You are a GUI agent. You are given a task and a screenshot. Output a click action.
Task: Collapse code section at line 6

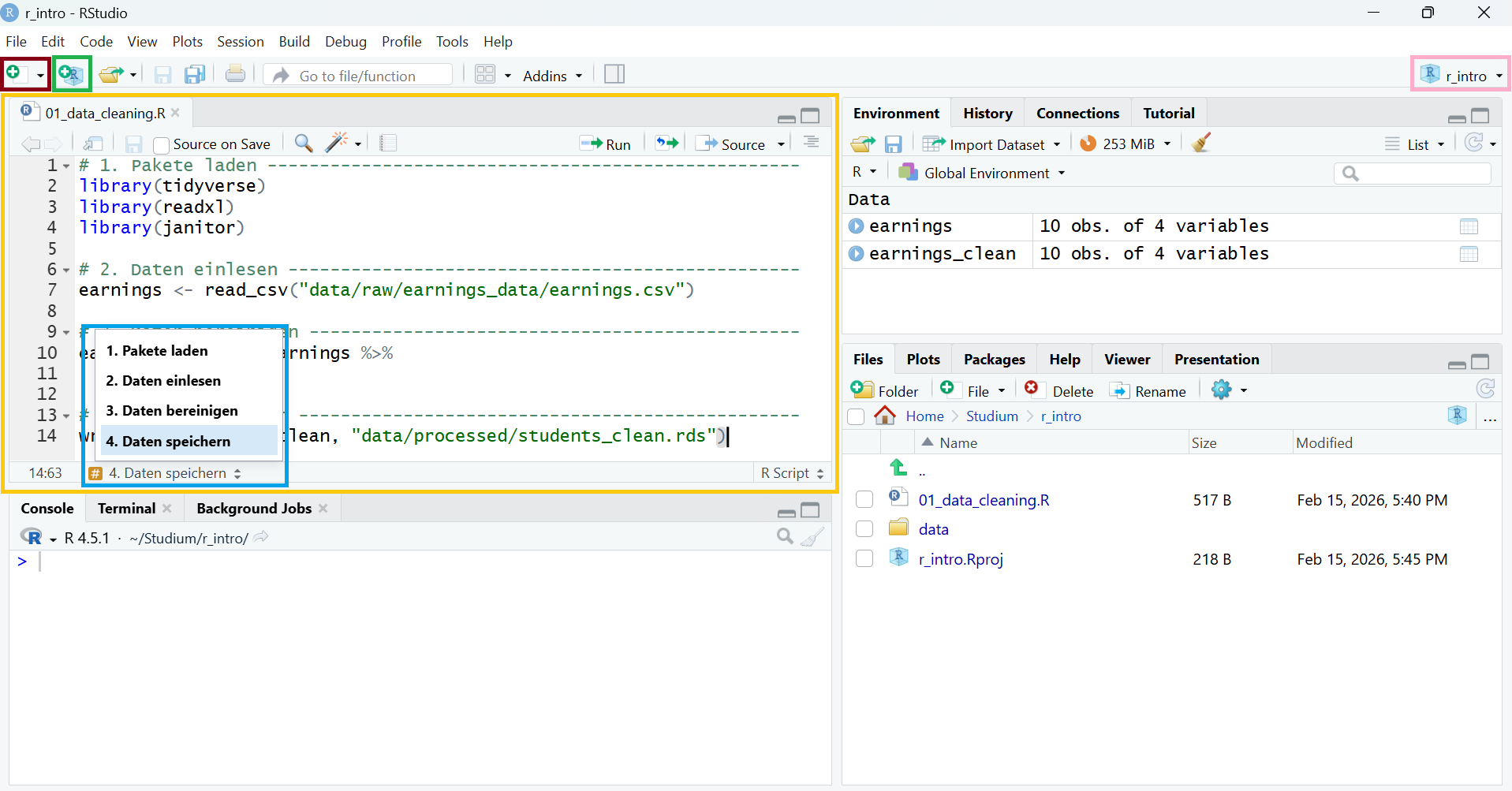click(66, 271)
